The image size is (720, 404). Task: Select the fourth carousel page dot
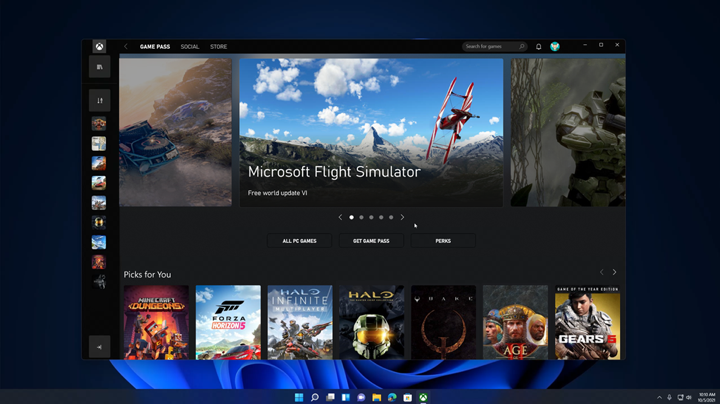381,217
